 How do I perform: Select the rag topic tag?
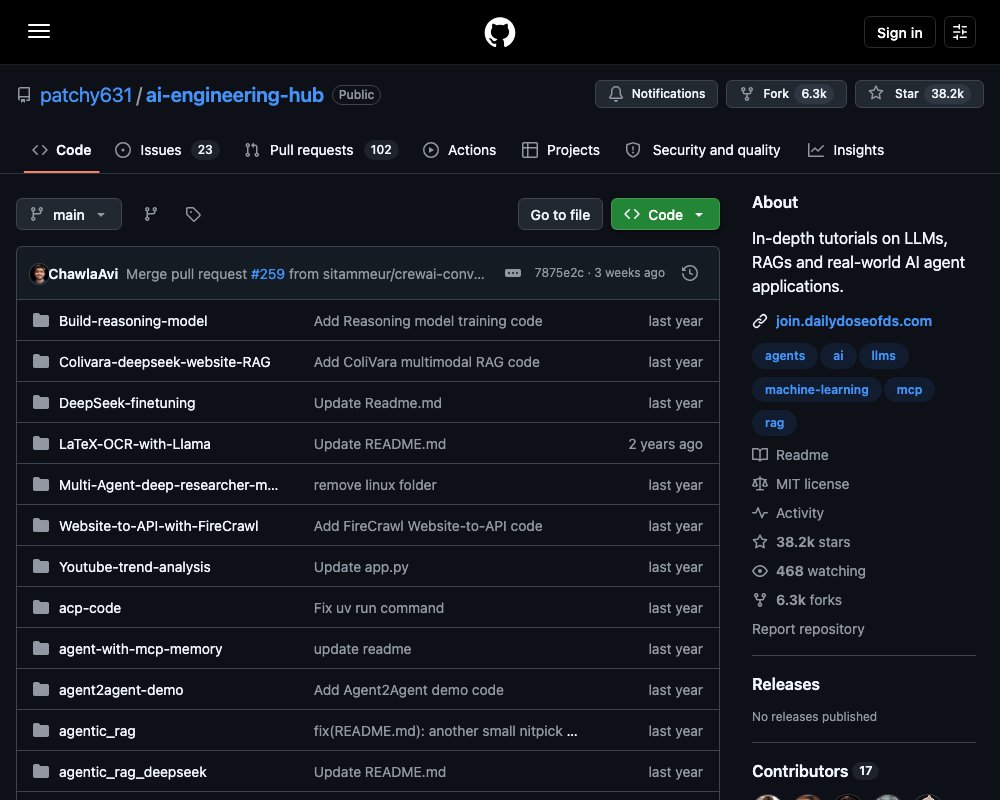tap(774, 422)
